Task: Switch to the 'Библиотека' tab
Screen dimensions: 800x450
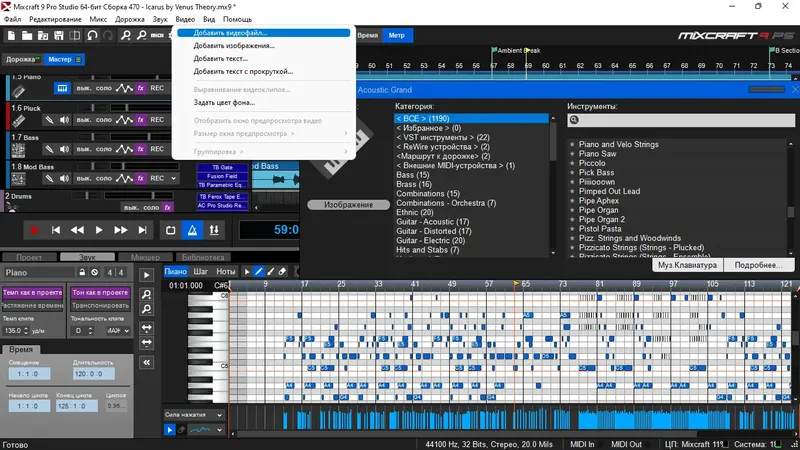Action: 203,257
